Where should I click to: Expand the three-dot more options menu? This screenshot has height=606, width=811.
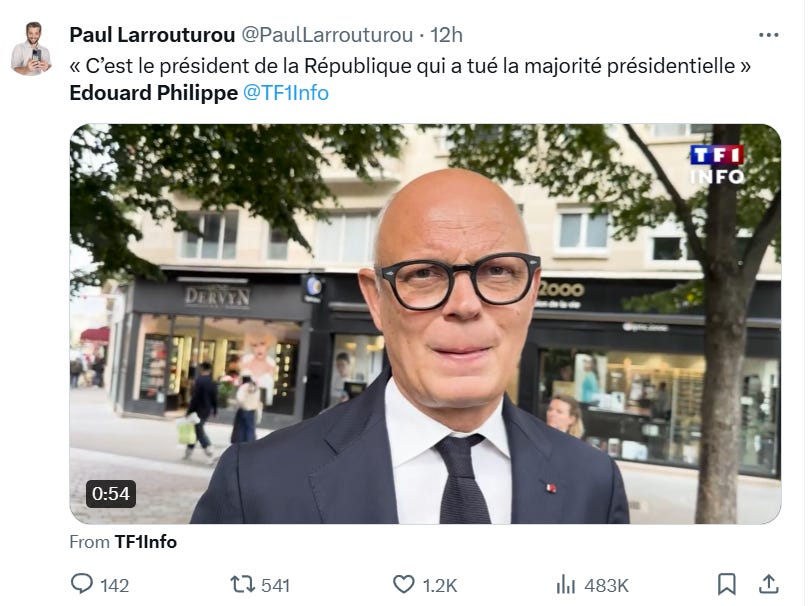[x=769, y=35]
